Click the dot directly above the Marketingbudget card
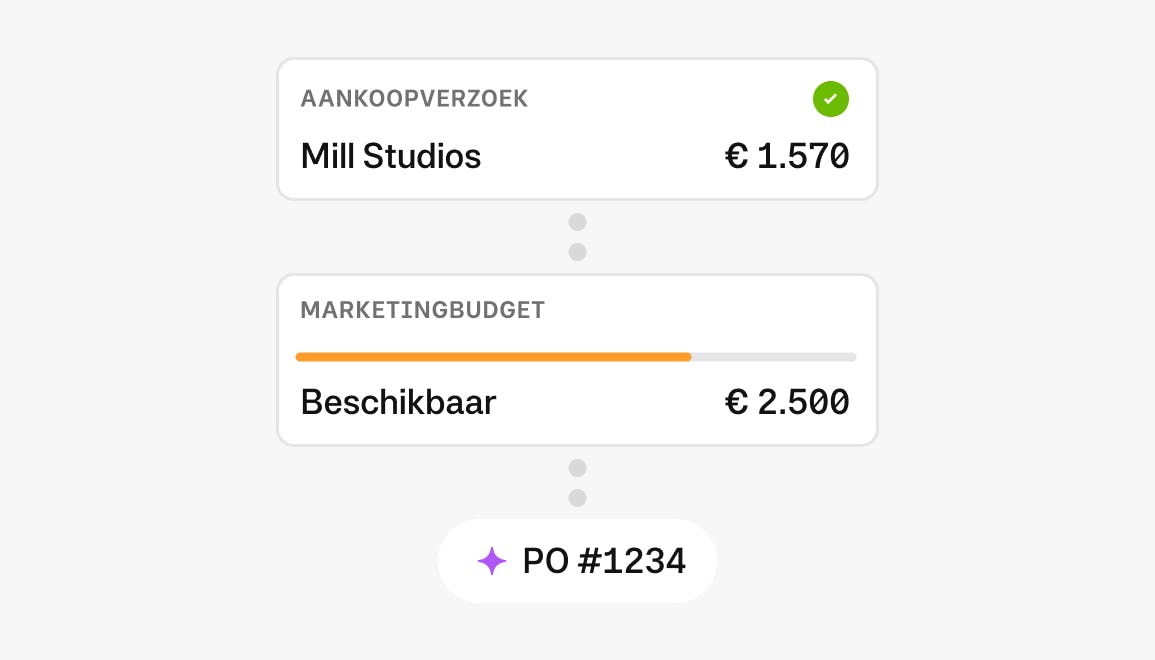Image resolution: width=1155 pixels, height=660 pixels. click(577, 252)
